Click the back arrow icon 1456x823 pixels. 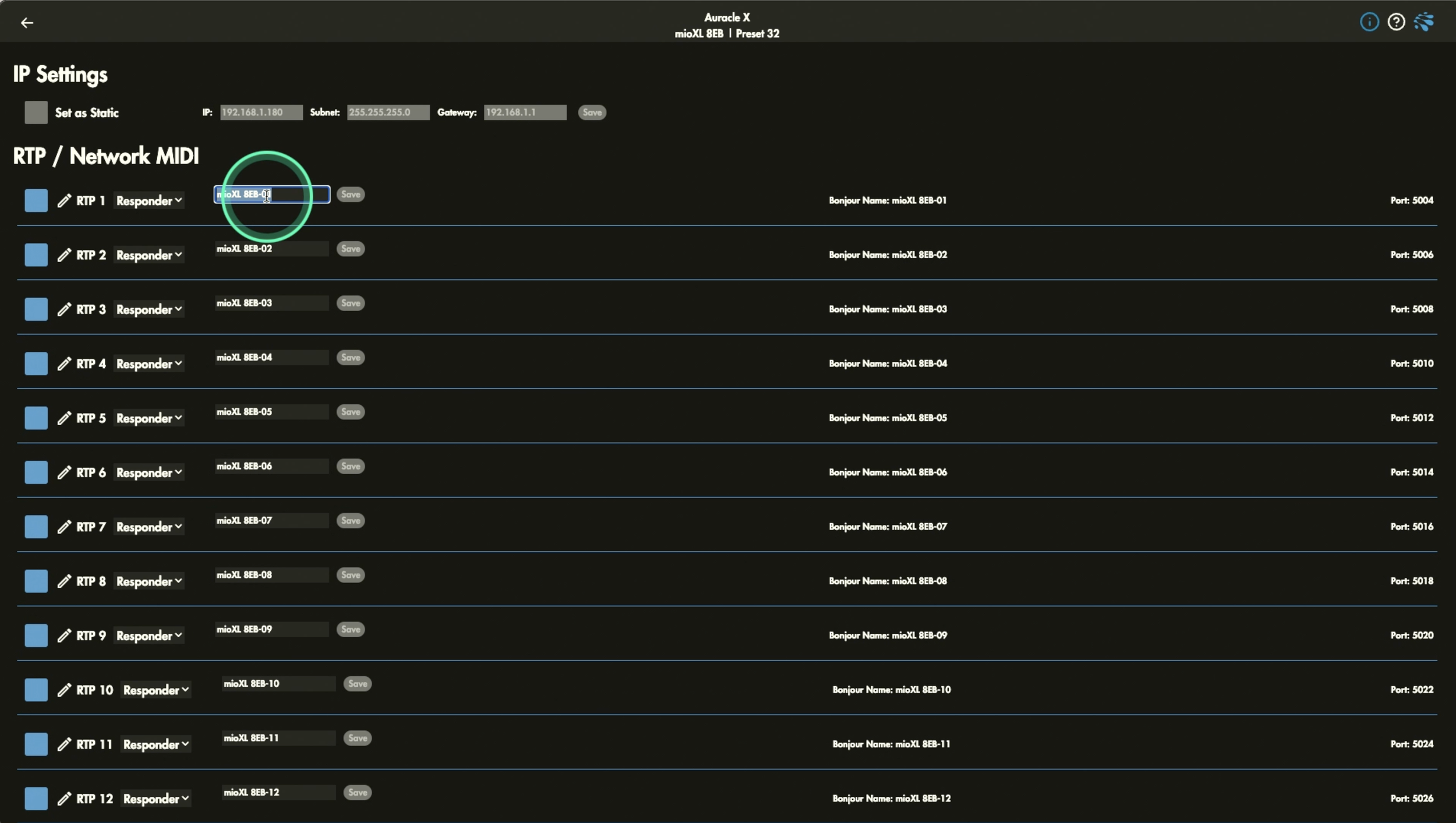click(x=27, y=23)
